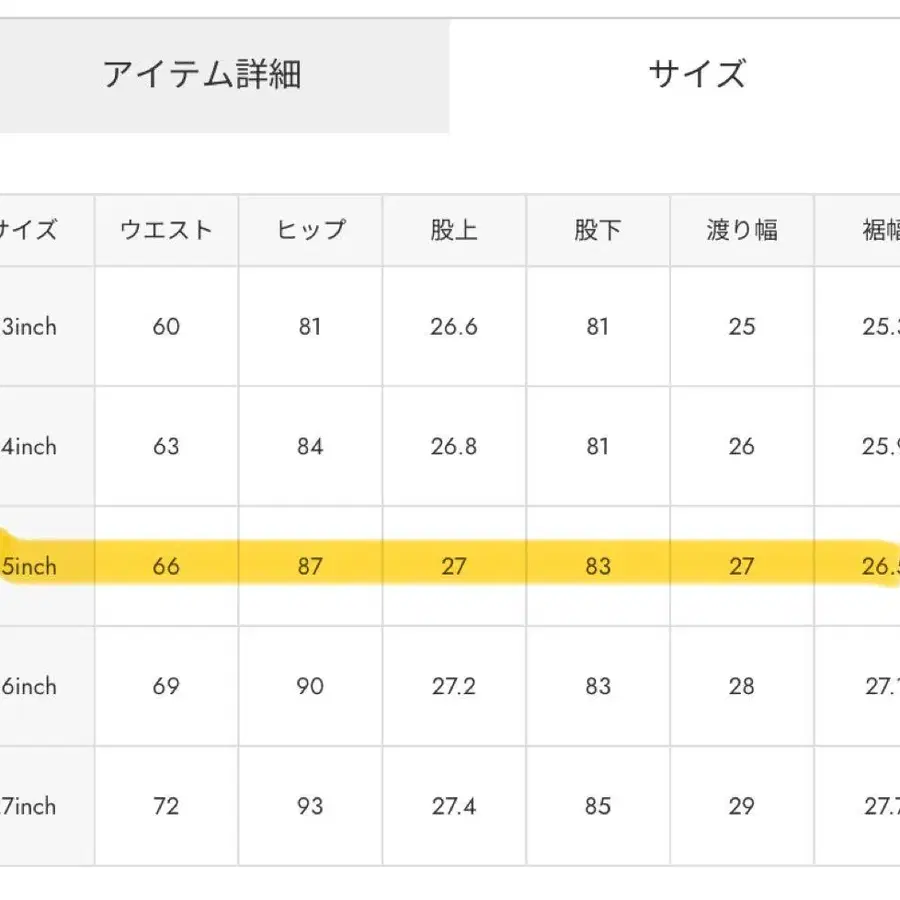Click the 24inch size label
The height and width of the screenshot is (900, 900).
point(30,447)
